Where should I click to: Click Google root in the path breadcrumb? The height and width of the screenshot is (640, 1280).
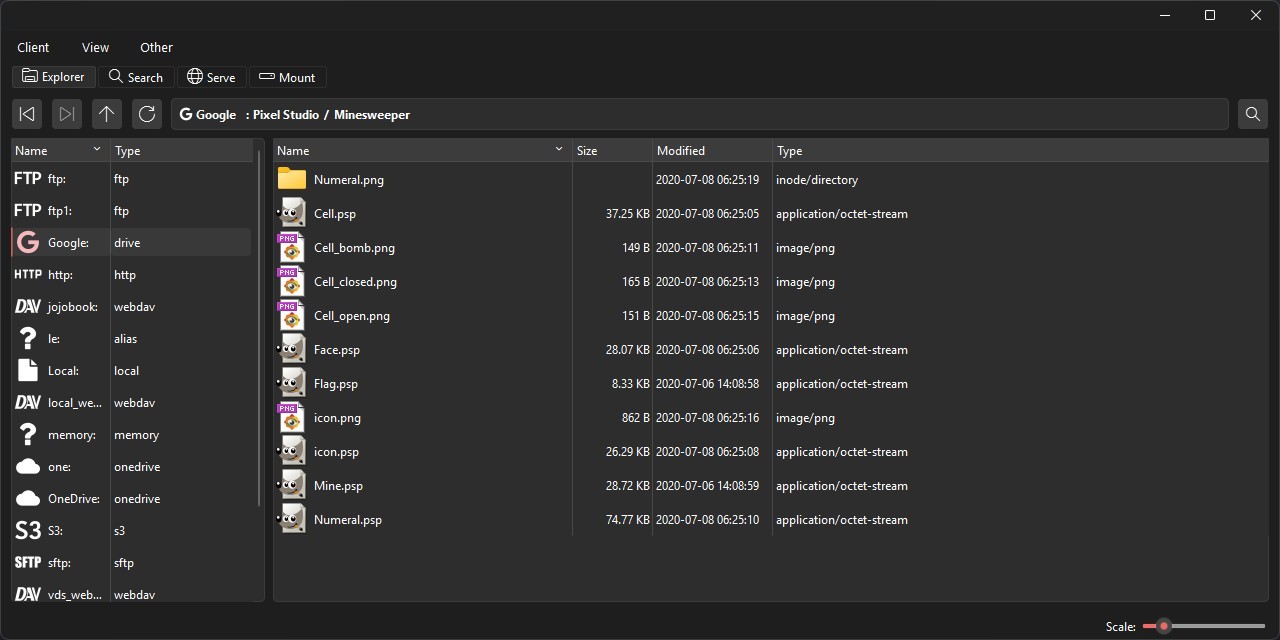[208, 115]
